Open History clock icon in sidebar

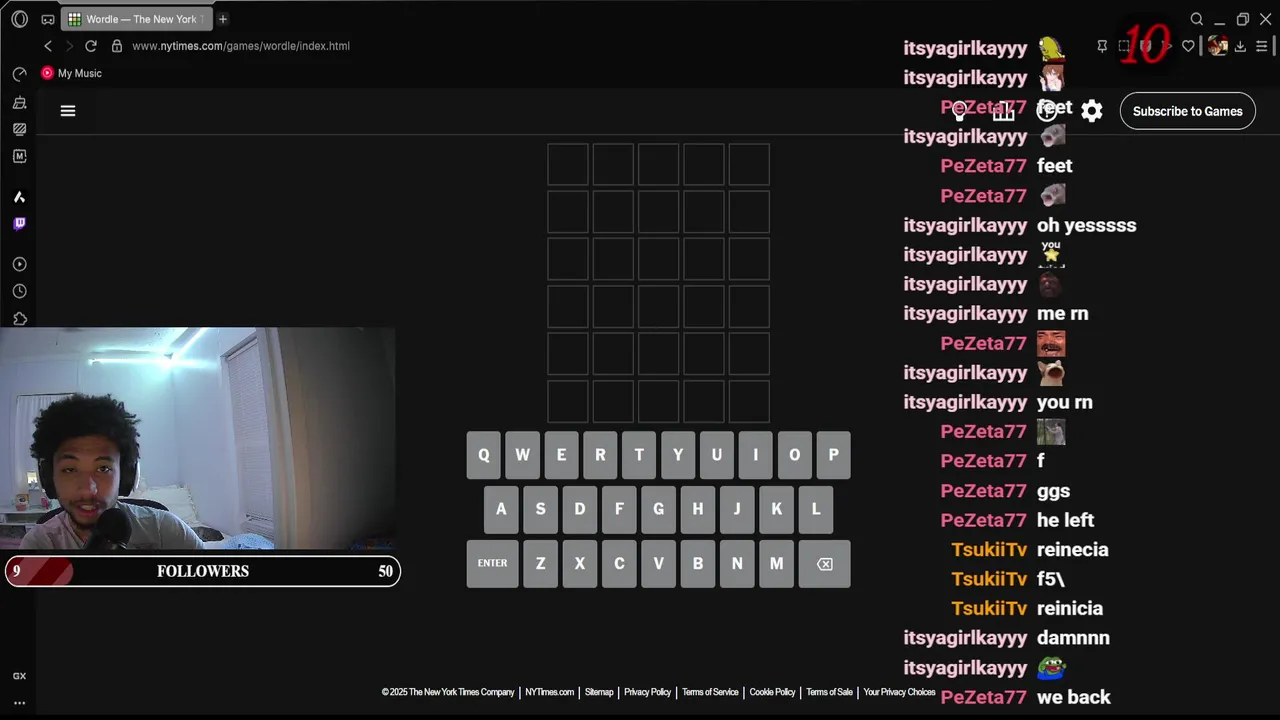click(19, 291)
